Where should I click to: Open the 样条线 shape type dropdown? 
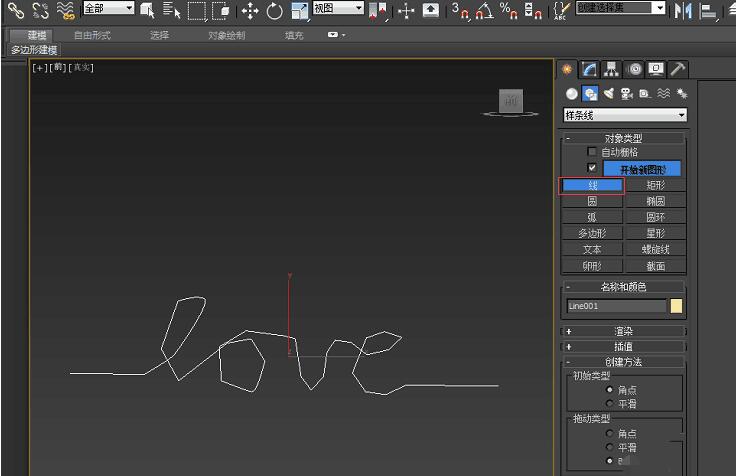click(625, 115)
